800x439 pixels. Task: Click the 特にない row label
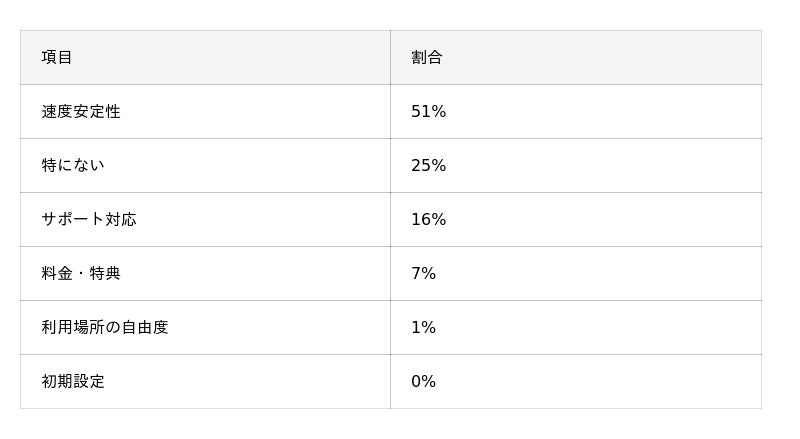(72, 165)
